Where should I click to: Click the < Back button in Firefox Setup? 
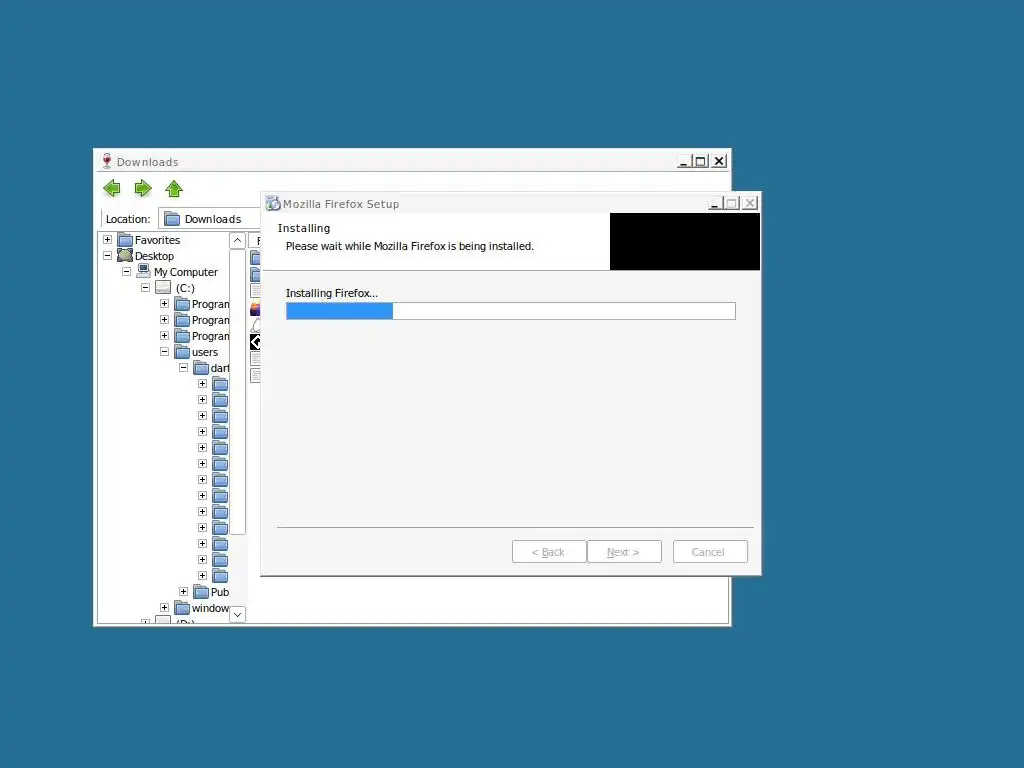tap(549, 552)
